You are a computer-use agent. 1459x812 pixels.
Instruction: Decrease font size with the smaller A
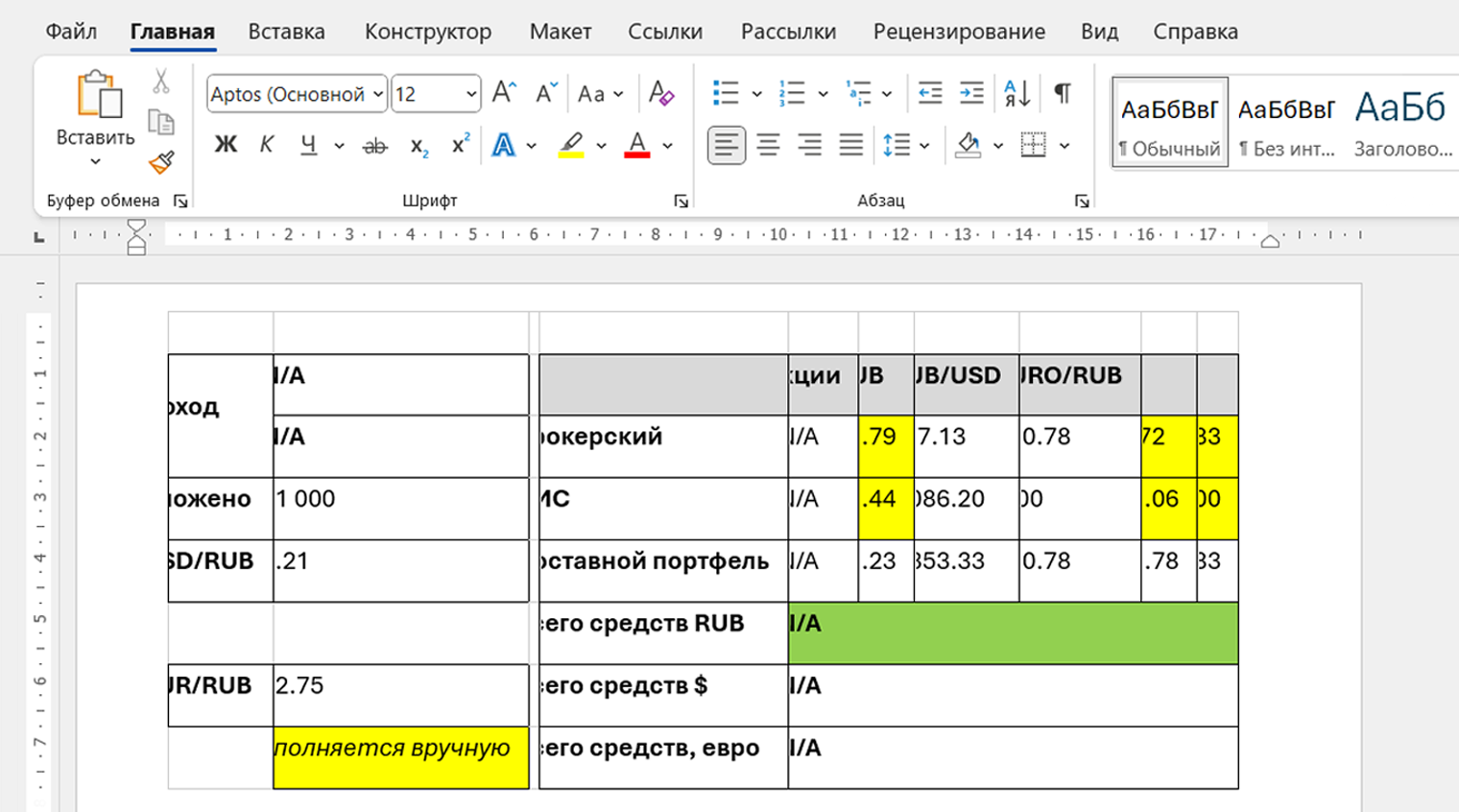click(x=546, y=93)
